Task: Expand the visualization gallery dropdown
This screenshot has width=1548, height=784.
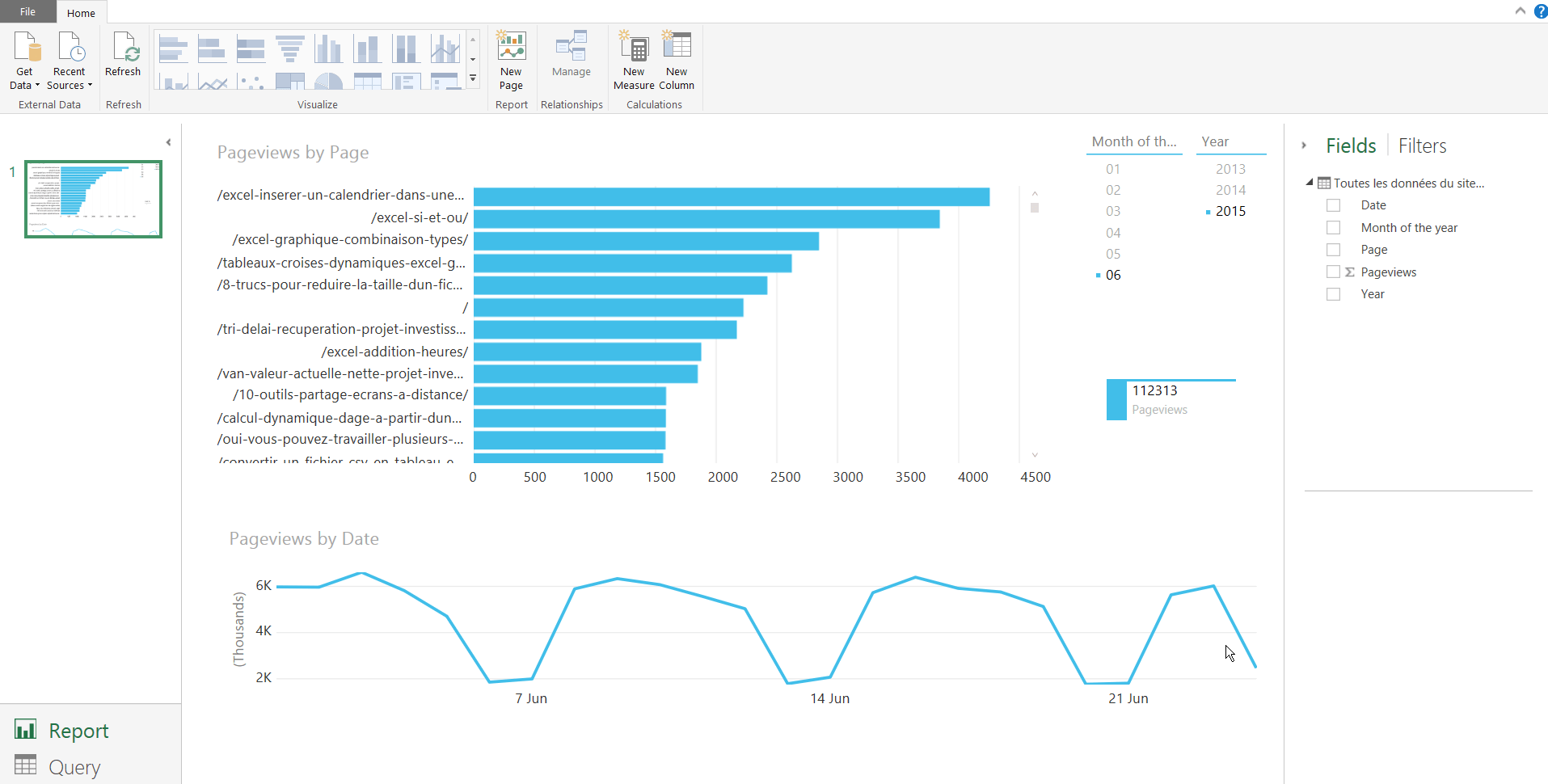Action: (x=473, y=78)
